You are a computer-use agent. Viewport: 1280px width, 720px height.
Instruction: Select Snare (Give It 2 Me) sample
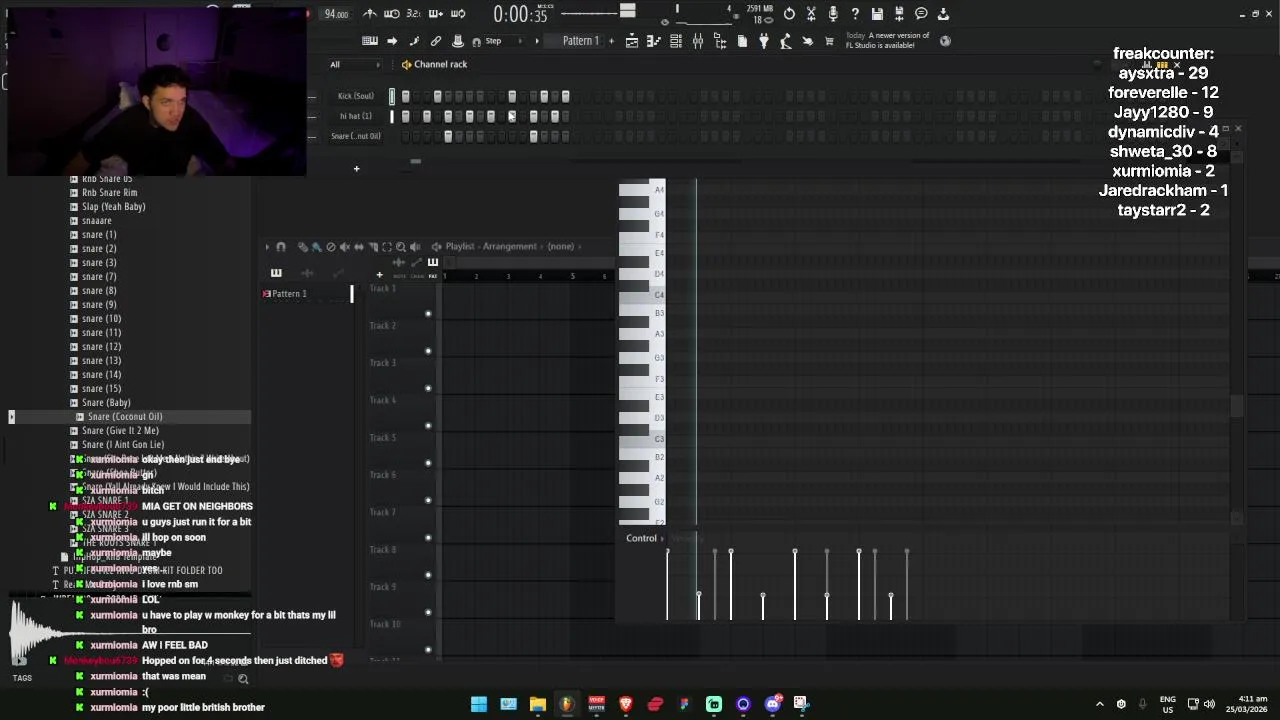coord(120,431)
